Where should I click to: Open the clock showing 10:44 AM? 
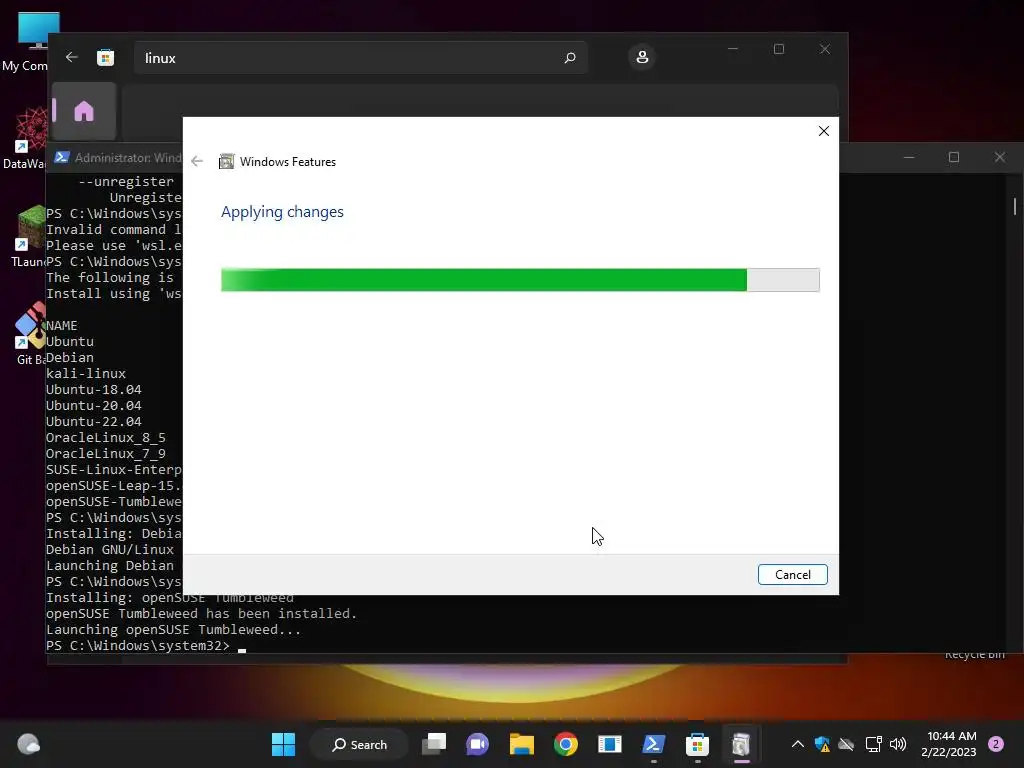[949, 744]
